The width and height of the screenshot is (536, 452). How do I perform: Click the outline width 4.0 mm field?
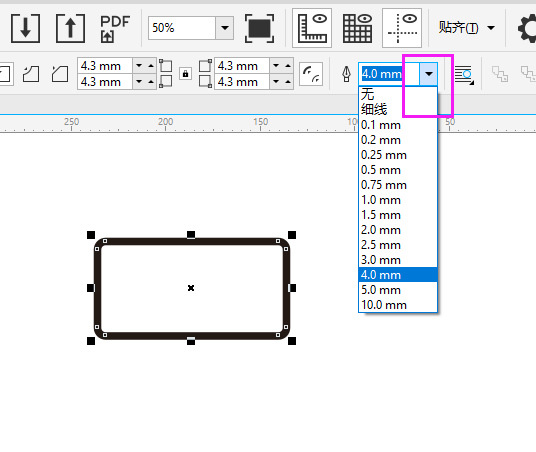click(389, 74)
